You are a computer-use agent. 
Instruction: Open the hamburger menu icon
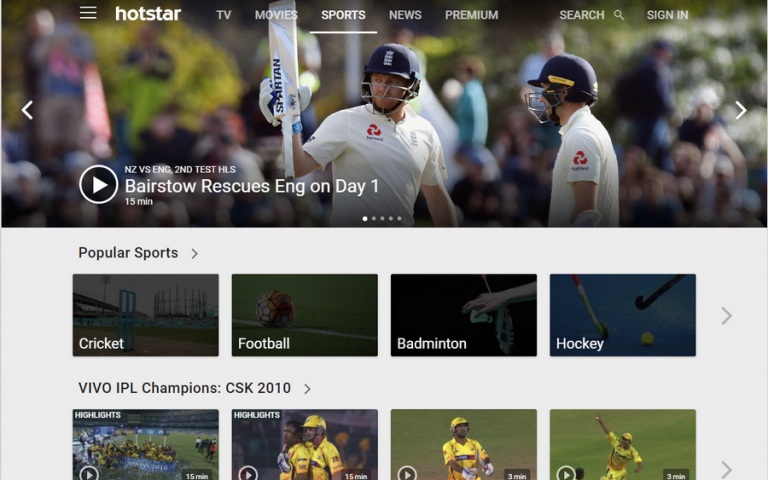pyautogui.click(x=88, y=13)
